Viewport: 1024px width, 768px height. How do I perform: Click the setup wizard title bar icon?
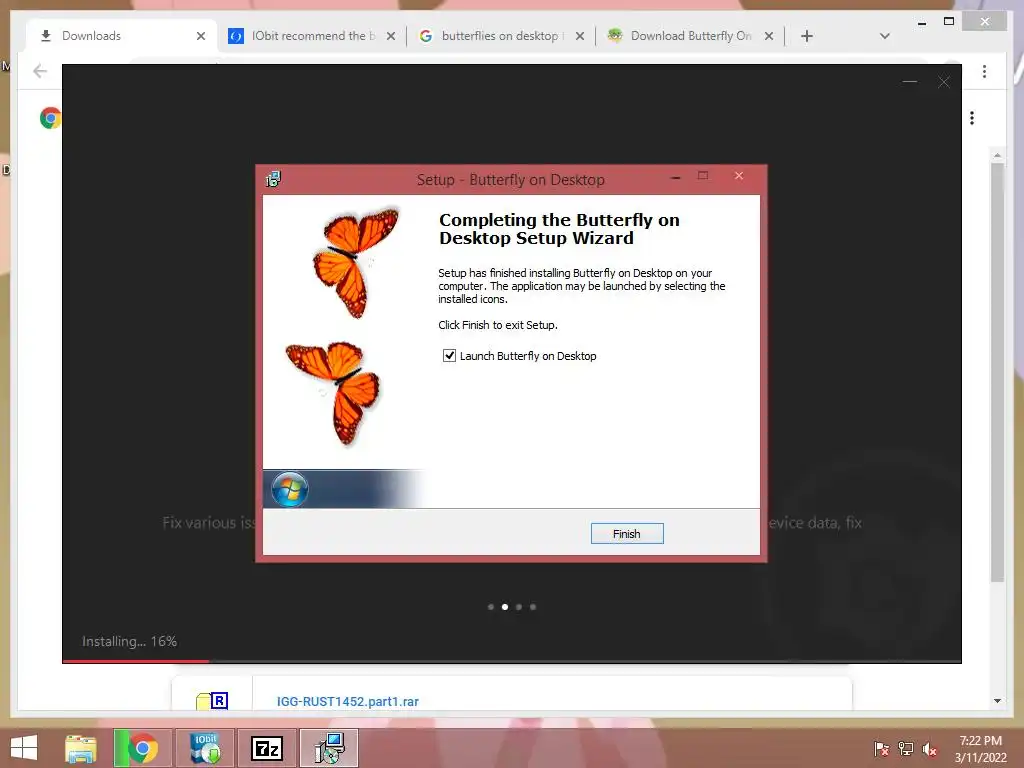273,179
